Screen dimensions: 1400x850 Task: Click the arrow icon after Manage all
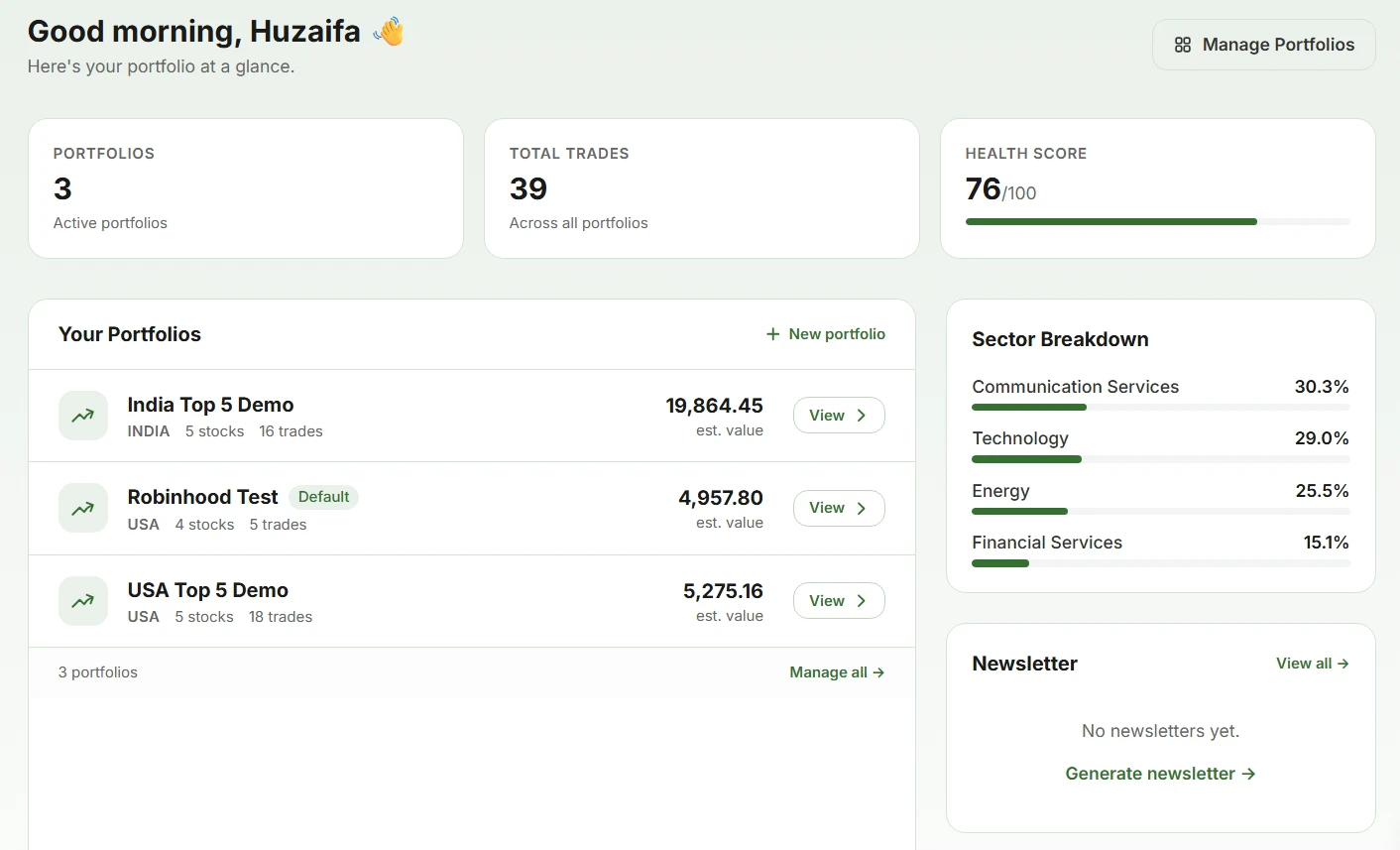pyautogui.click(x=878, y=672)
